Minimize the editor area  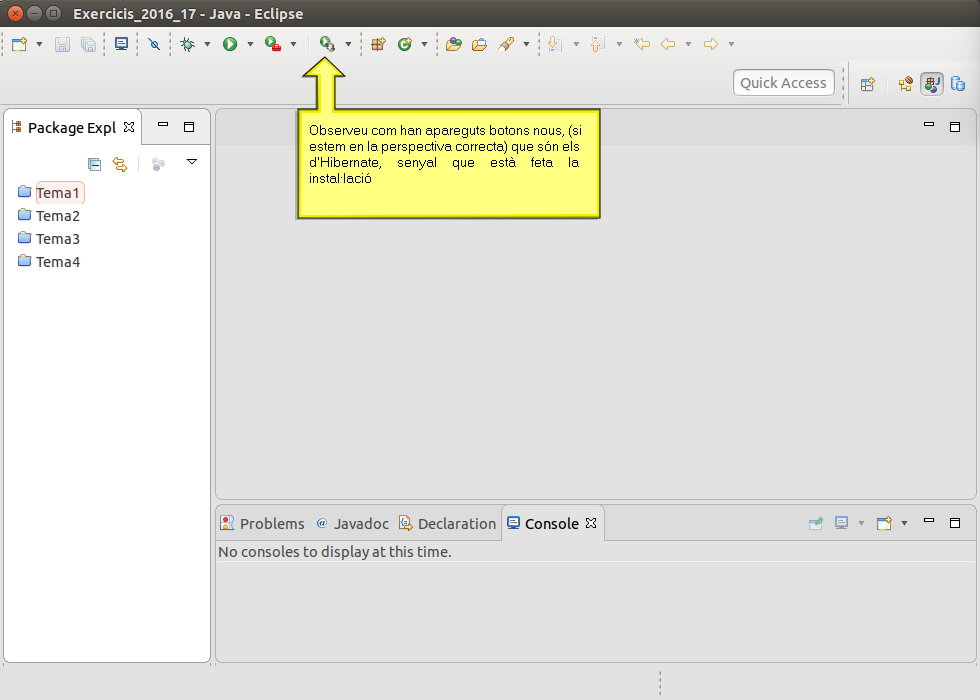pyautogui.click(x=929, y=125)
